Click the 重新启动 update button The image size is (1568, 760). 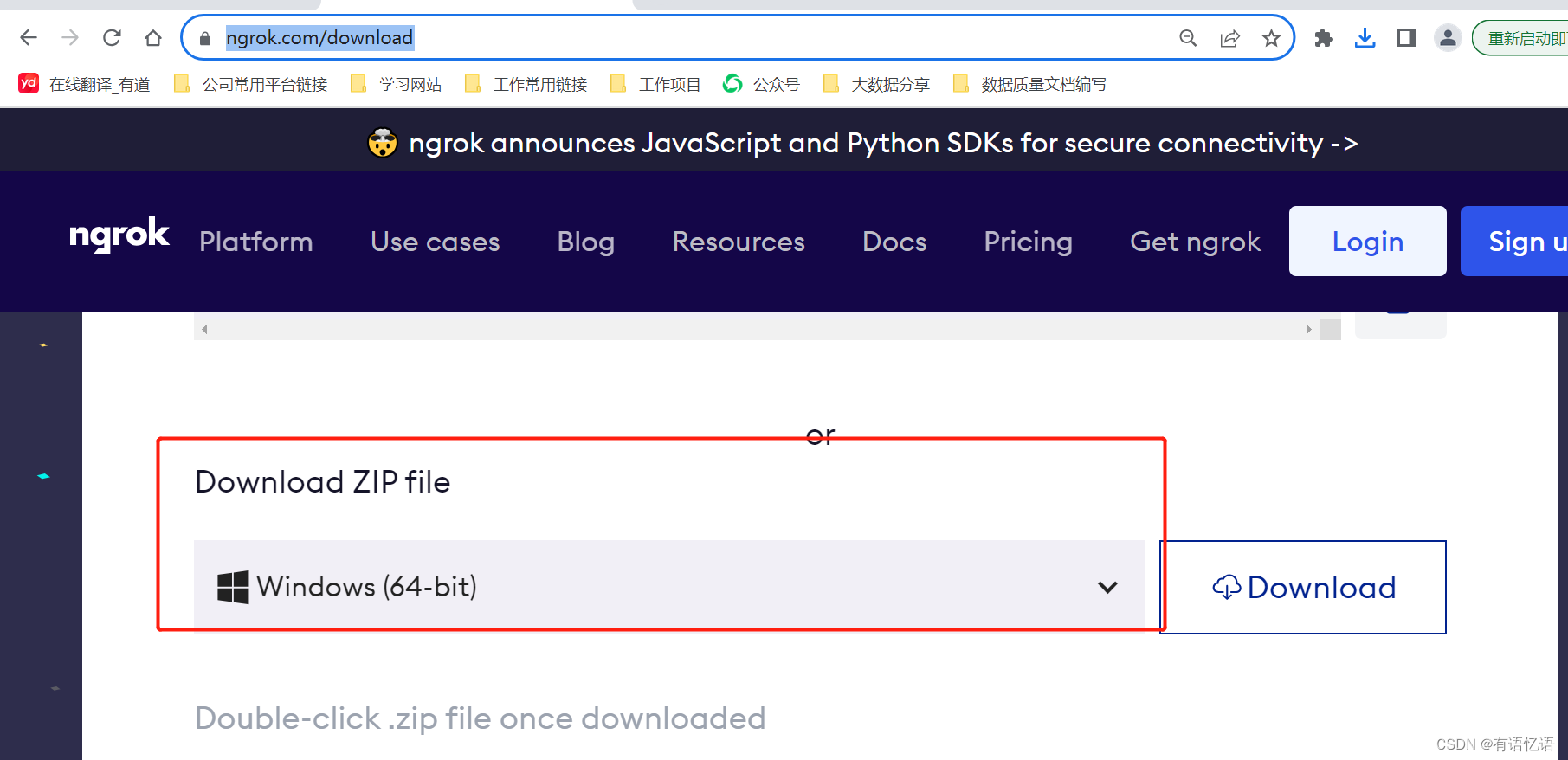(x=1521, y=38)
